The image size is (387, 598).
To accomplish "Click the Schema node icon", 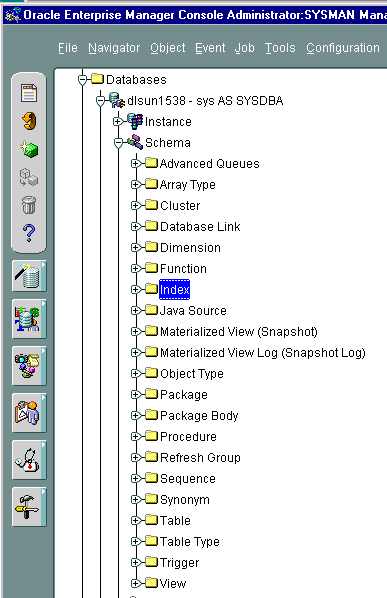I will pyautogui.click(x=135, y=142).
